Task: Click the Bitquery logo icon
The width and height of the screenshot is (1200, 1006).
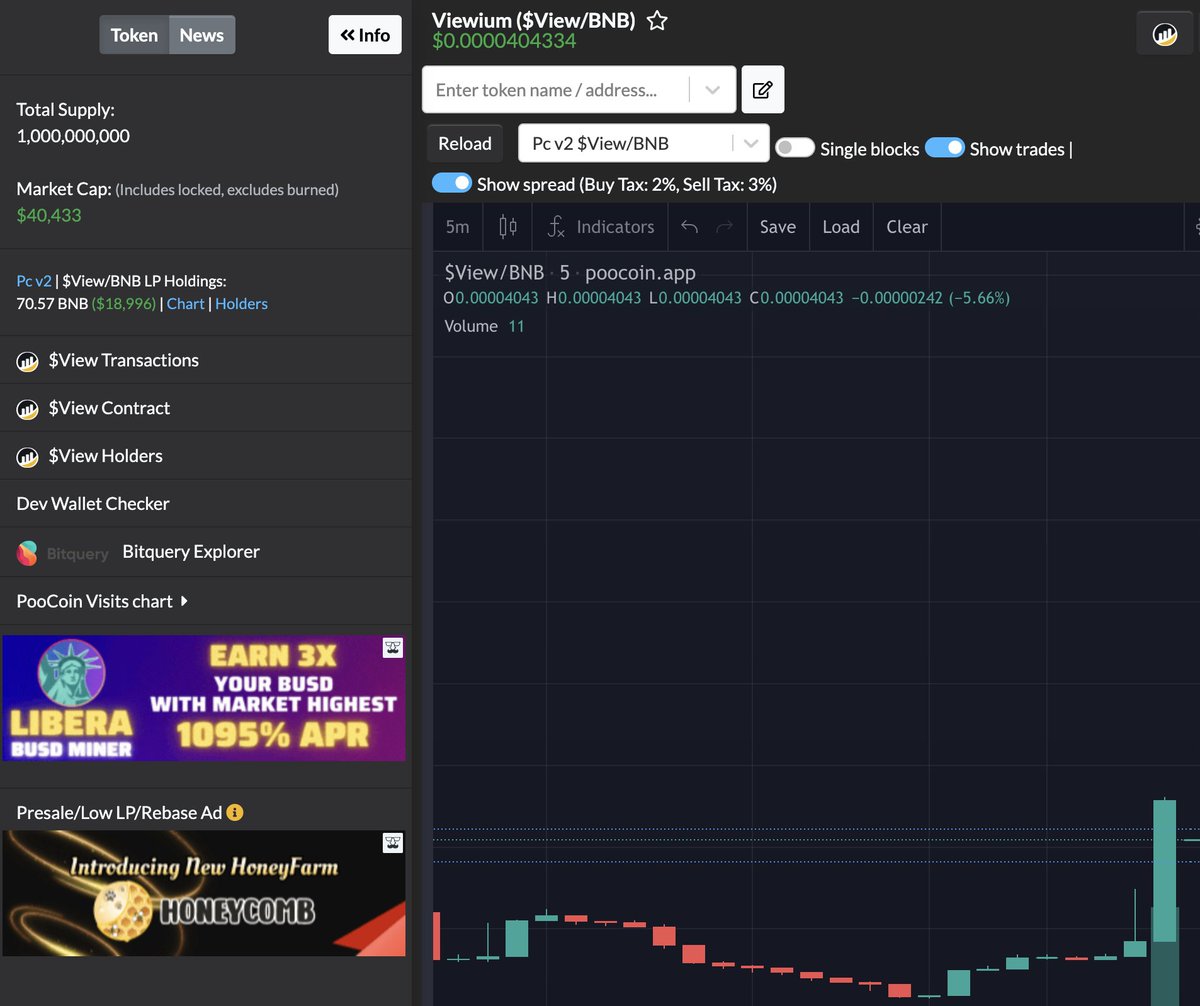Action: pos(27,553)
